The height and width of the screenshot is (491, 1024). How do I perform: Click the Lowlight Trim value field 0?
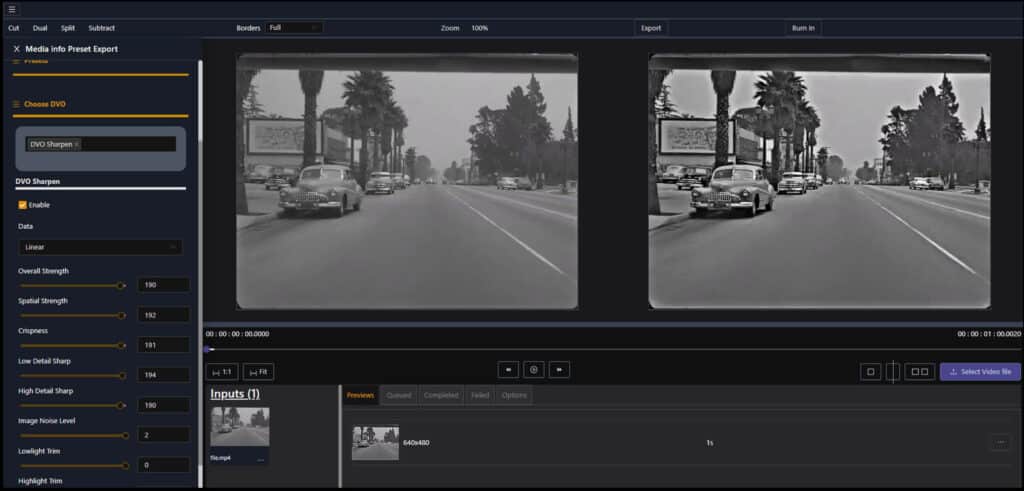163,465
